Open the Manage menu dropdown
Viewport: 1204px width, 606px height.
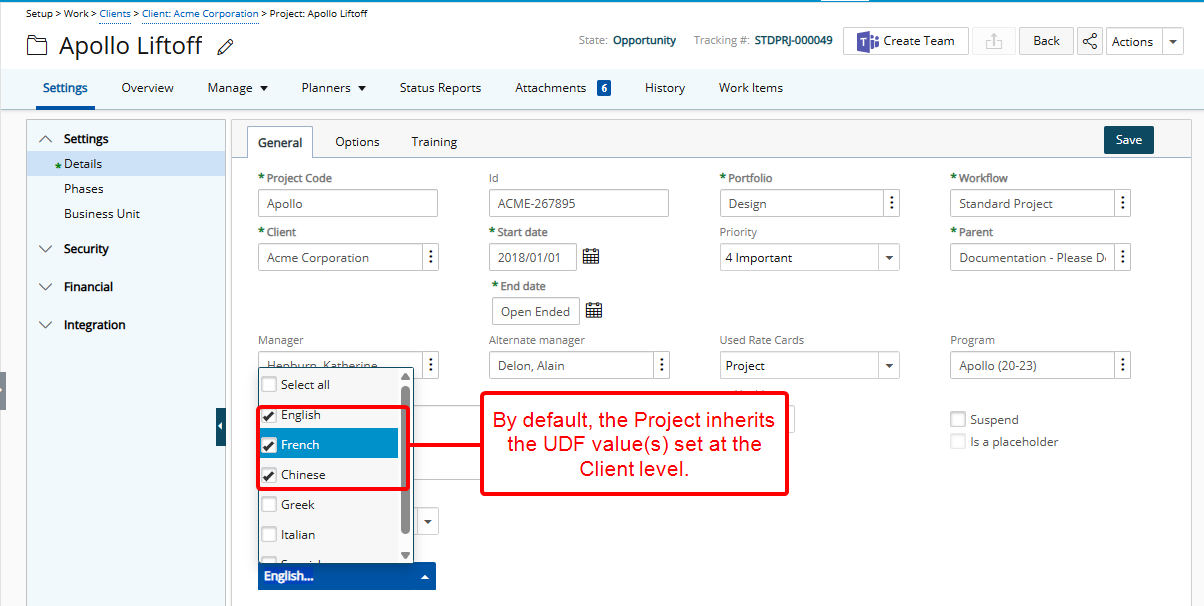(238, 88)
